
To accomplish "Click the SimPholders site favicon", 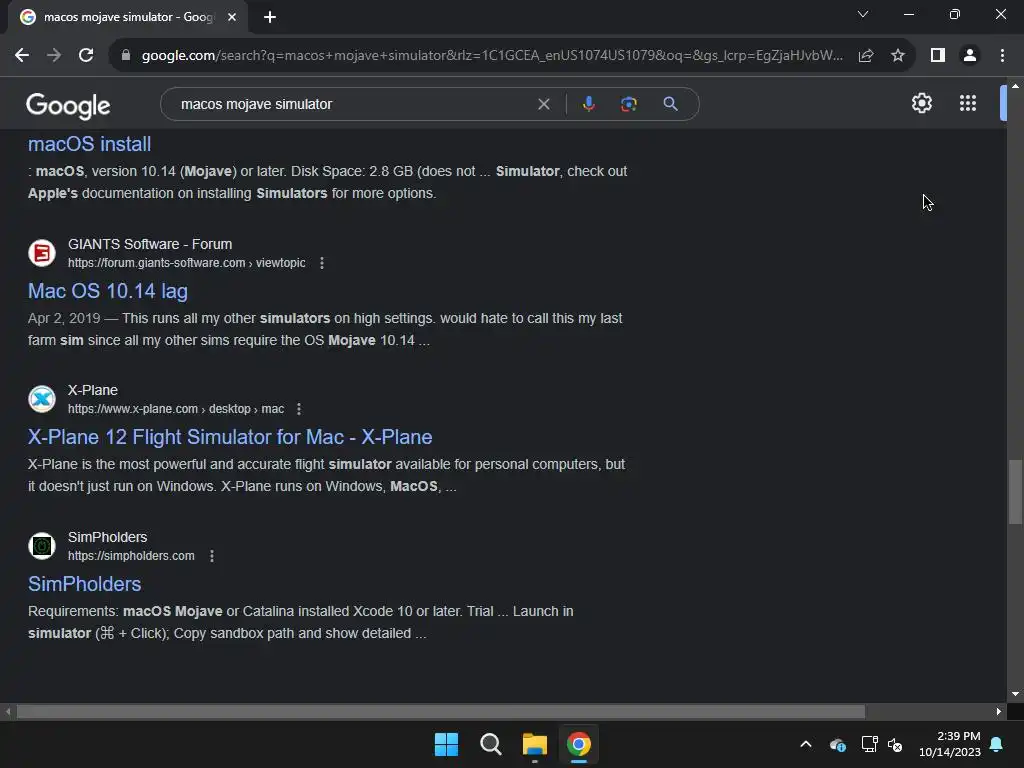I will coord(42,545).
